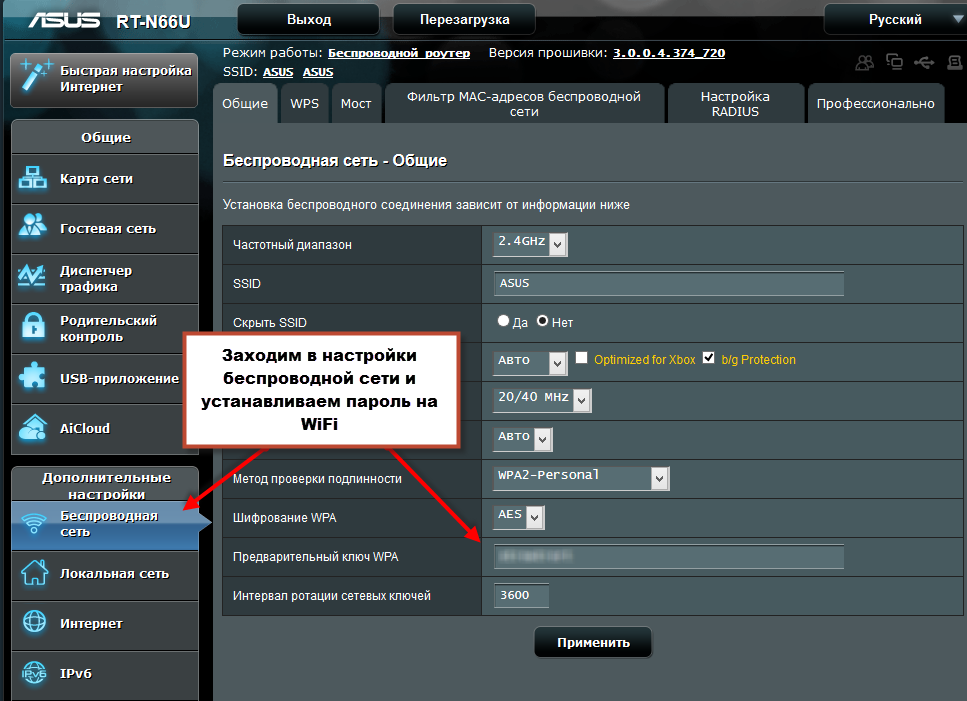Open the 20/40 MHz bandwidth dropdown

[x=542, y=400]
